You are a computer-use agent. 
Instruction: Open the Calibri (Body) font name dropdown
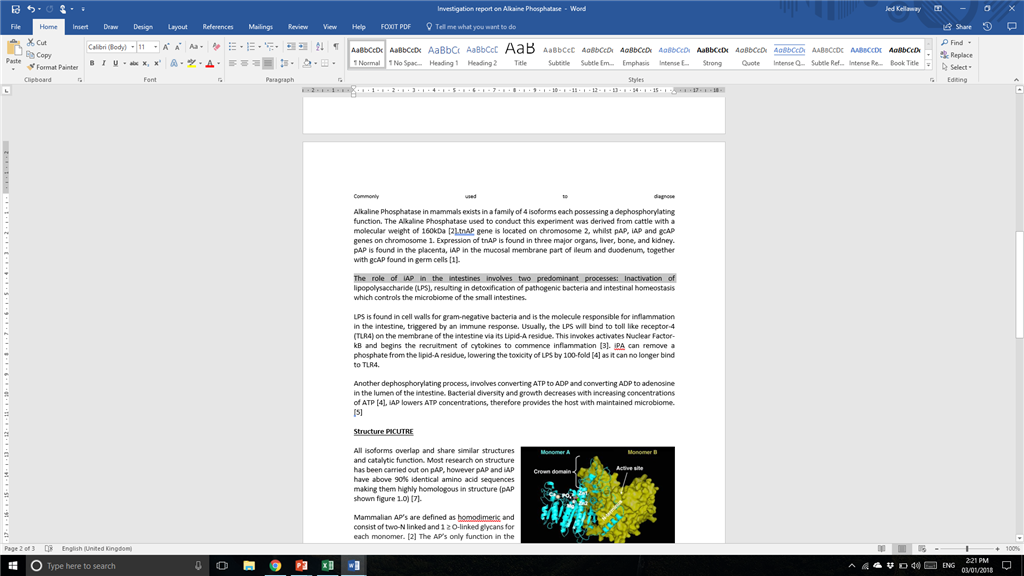click(x=133, y=47)
